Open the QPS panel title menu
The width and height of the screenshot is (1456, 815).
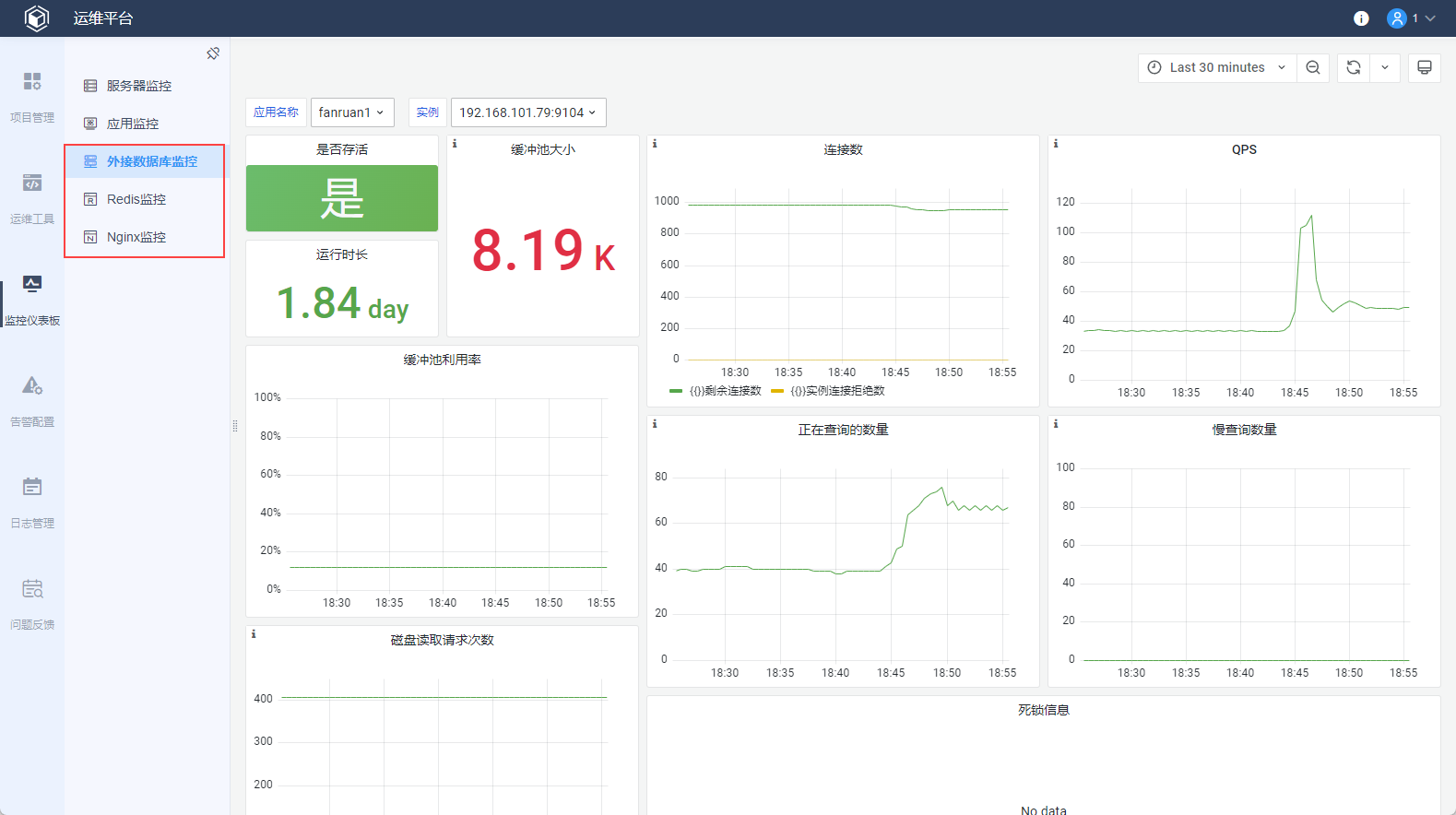tap(1244, 149)
